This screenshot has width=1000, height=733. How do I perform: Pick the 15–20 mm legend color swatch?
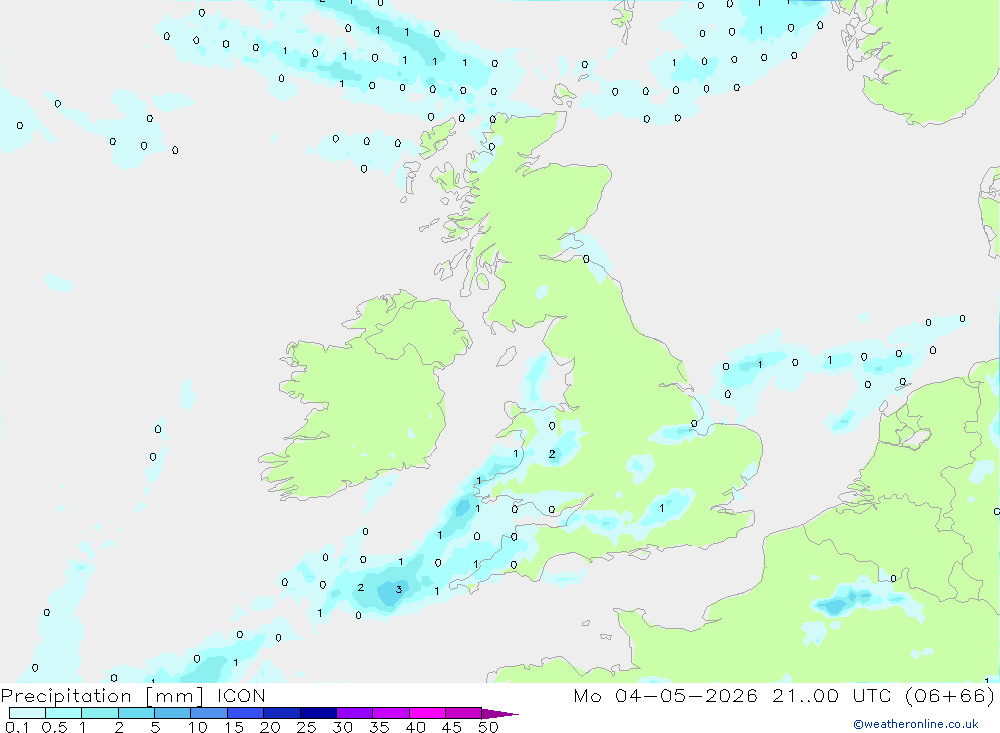point(246,713)
